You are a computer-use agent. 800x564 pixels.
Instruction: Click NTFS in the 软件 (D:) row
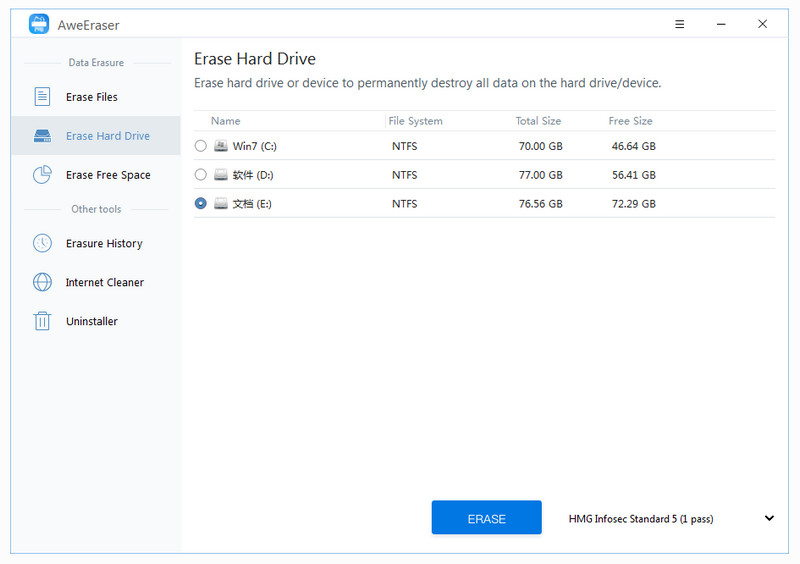405,175
